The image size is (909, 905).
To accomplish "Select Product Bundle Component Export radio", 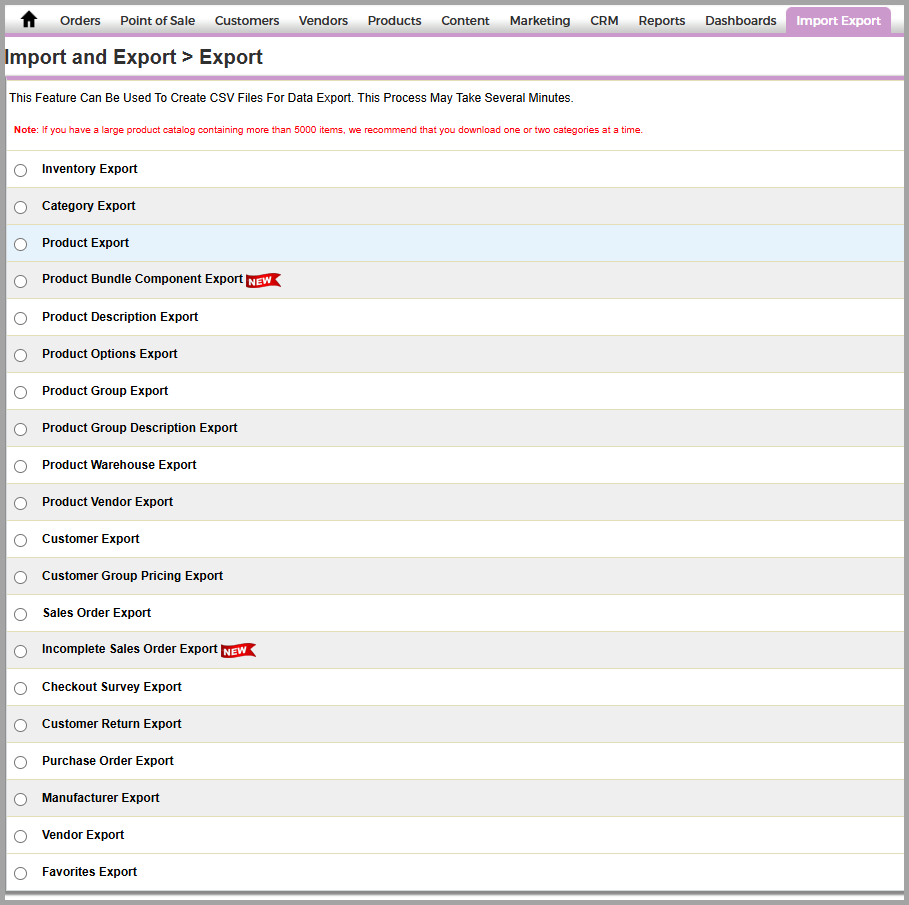I will point(20,282).
